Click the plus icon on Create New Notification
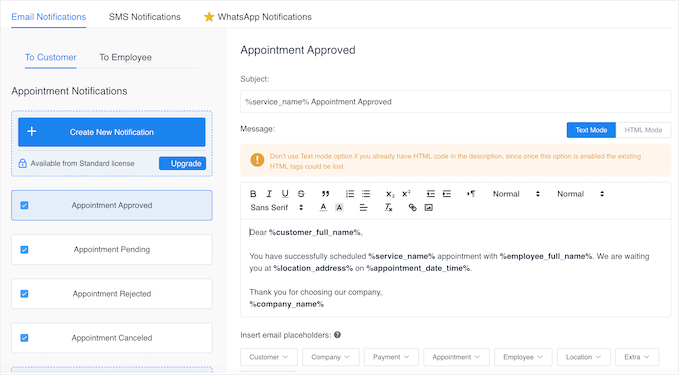680x375 pixels. (x=32, y=131)
